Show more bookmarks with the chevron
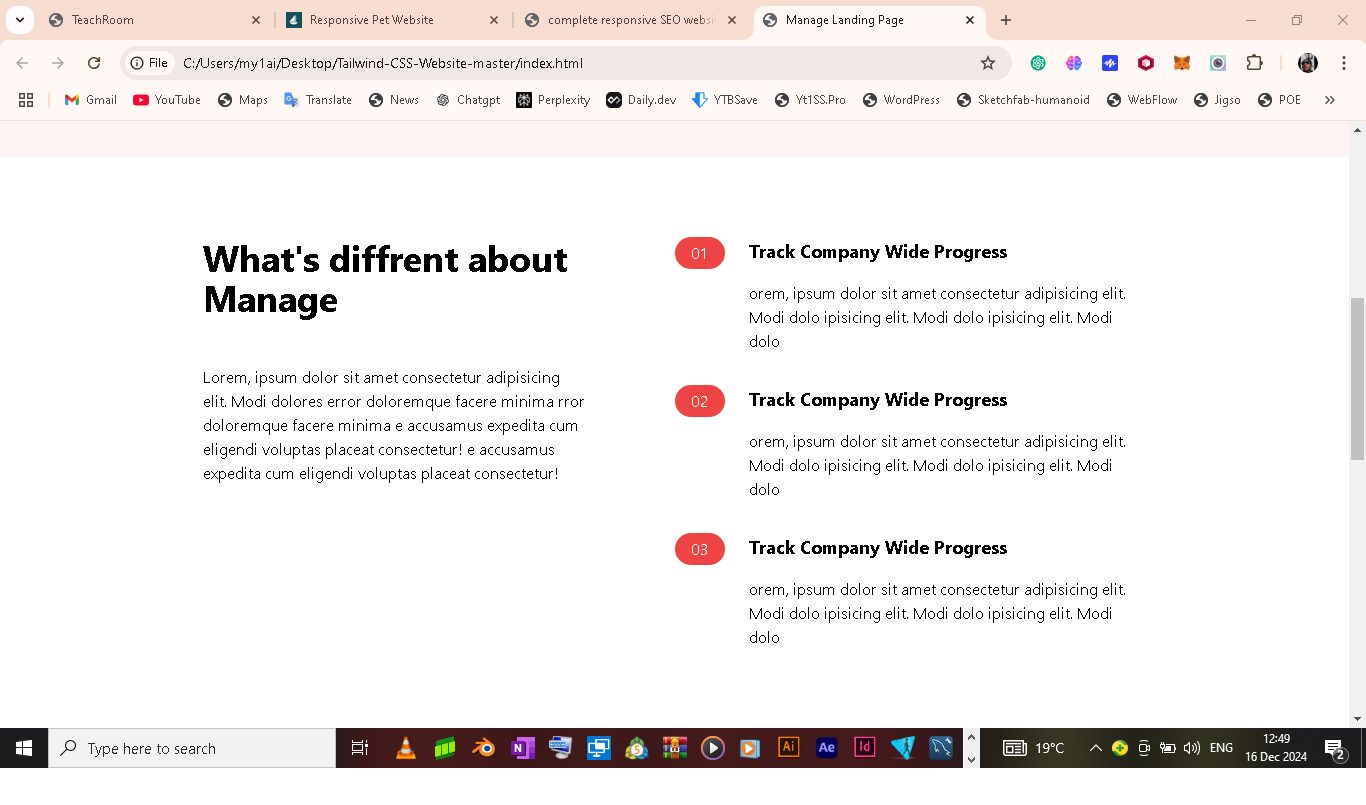Viewport: 1366px width, 805px height. (x=1329, y=100)
